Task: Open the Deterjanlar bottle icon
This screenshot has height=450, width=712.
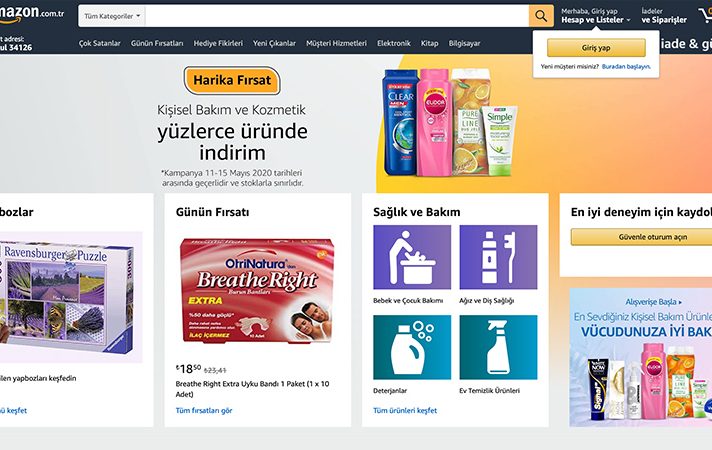Action: click(x=412, y=347)
